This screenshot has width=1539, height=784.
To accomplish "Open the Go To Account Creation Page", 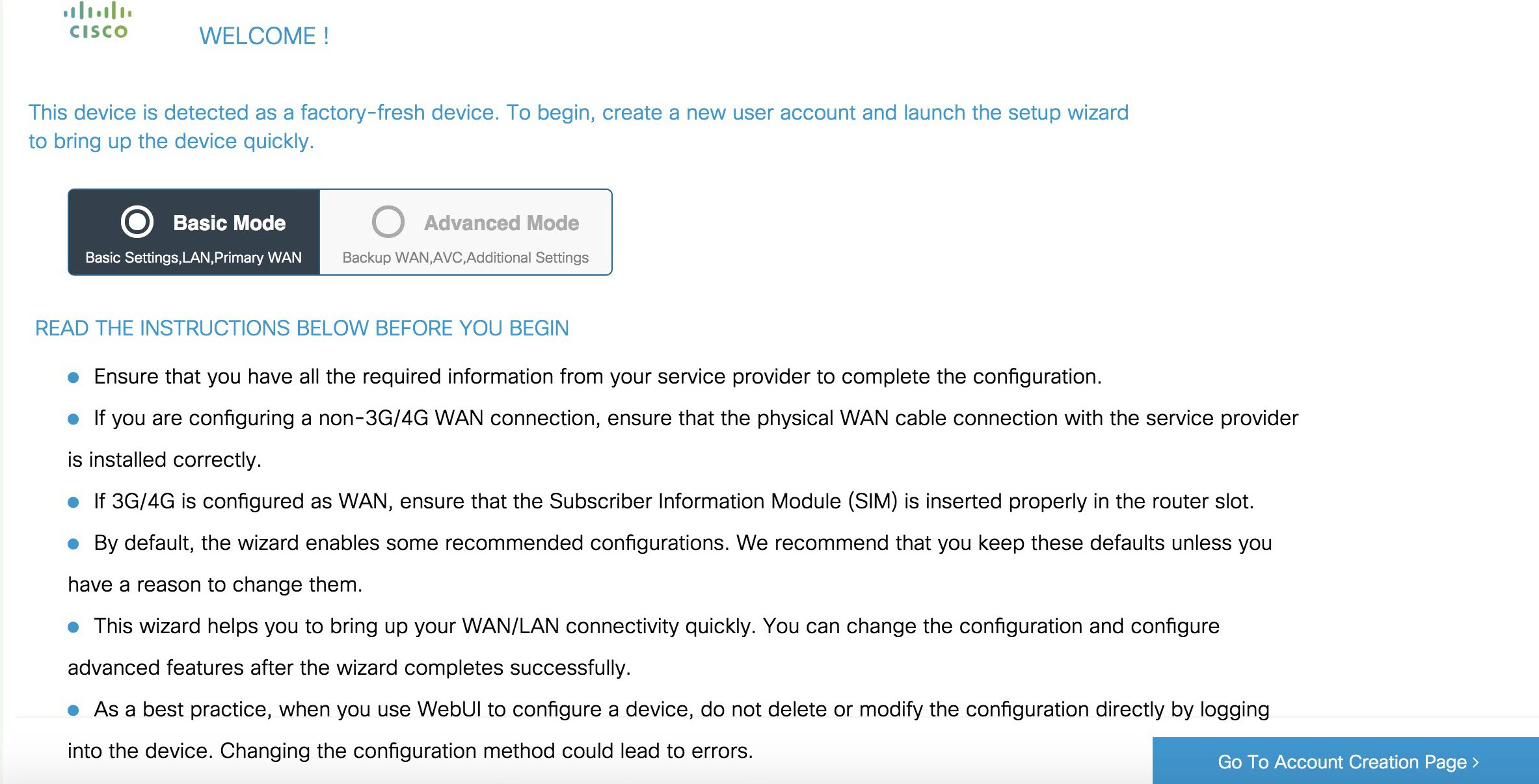I will click(x=1345, y=762).
